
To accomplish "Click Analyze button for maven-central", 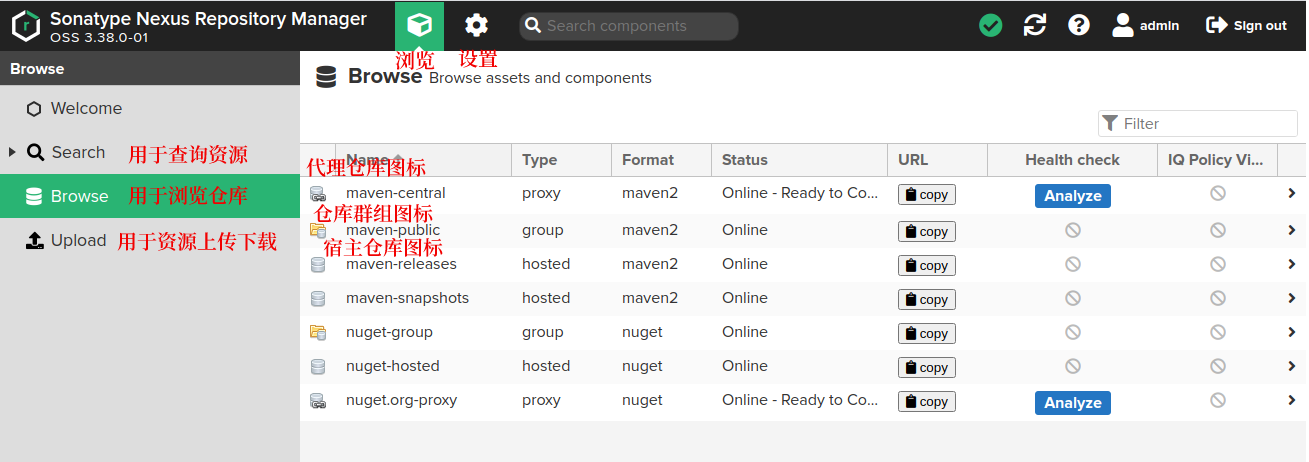I will [1072, 196].
